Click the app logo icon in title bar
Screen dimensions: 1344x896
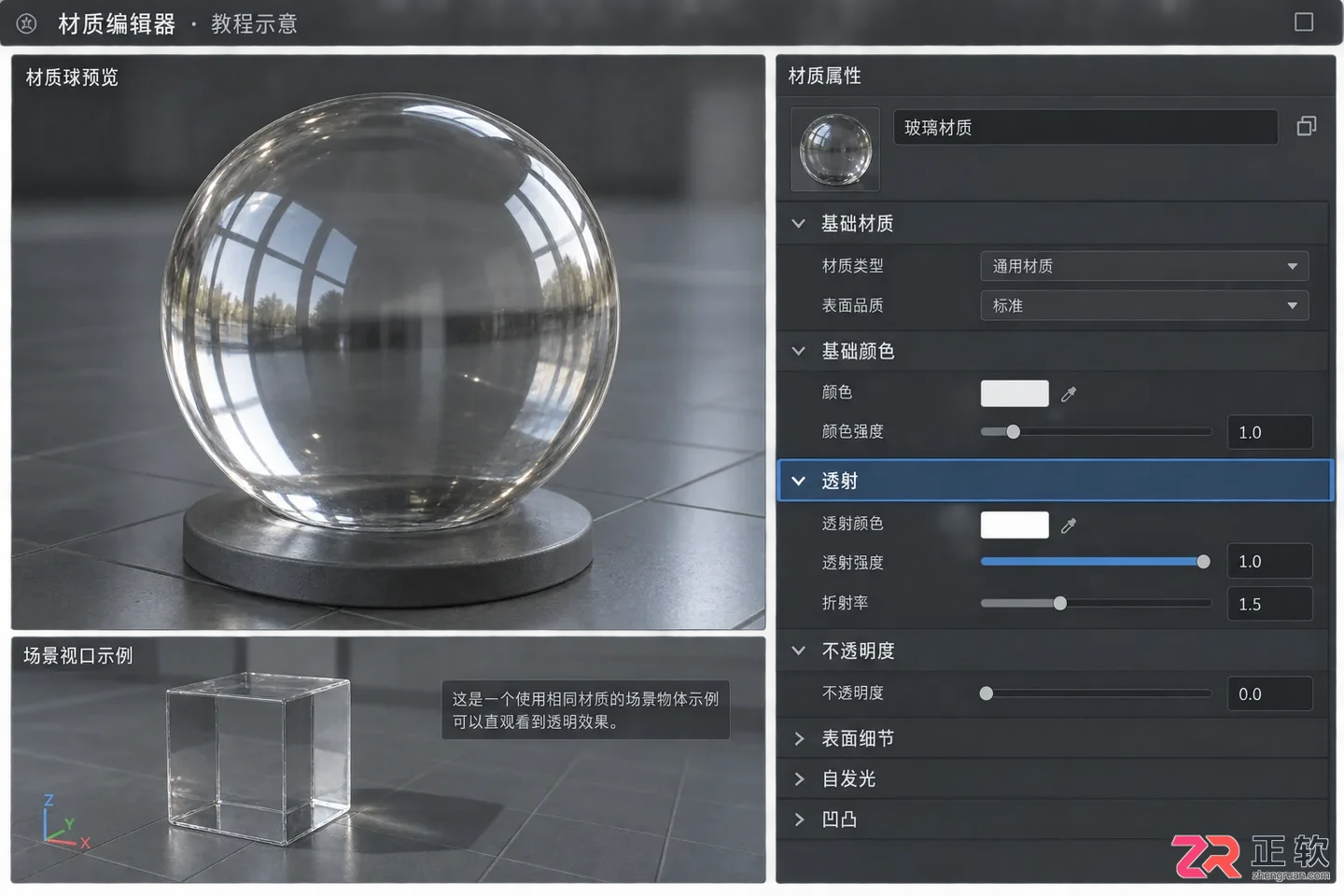point(26,23)
